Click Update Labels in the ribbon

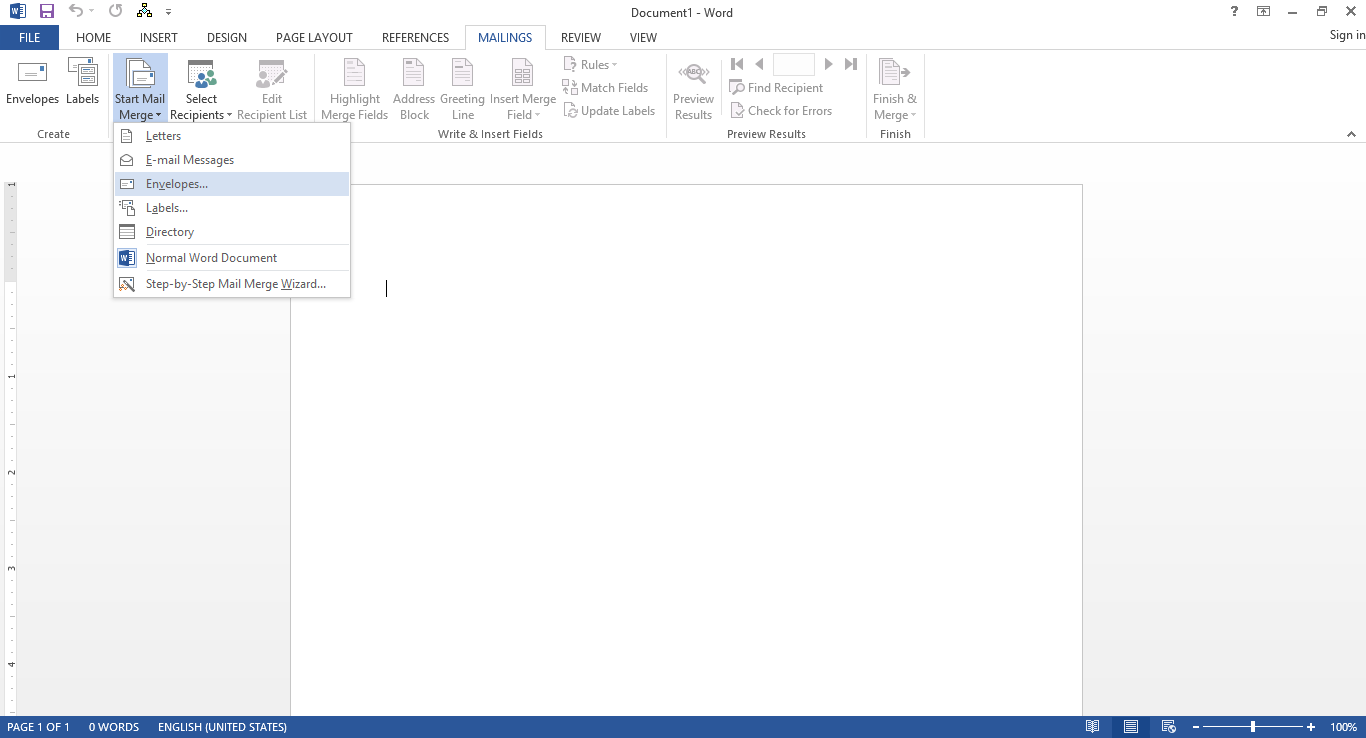pyautogui.click(x=609, y=111)
